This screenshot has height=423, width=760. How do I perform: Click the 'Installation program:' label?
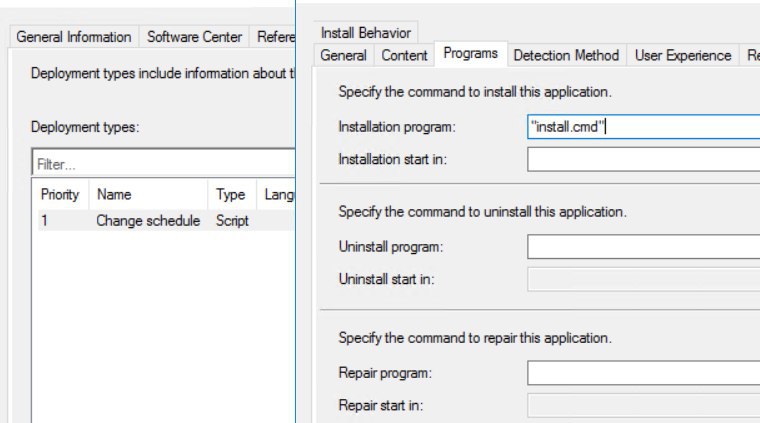pos(397,127)
